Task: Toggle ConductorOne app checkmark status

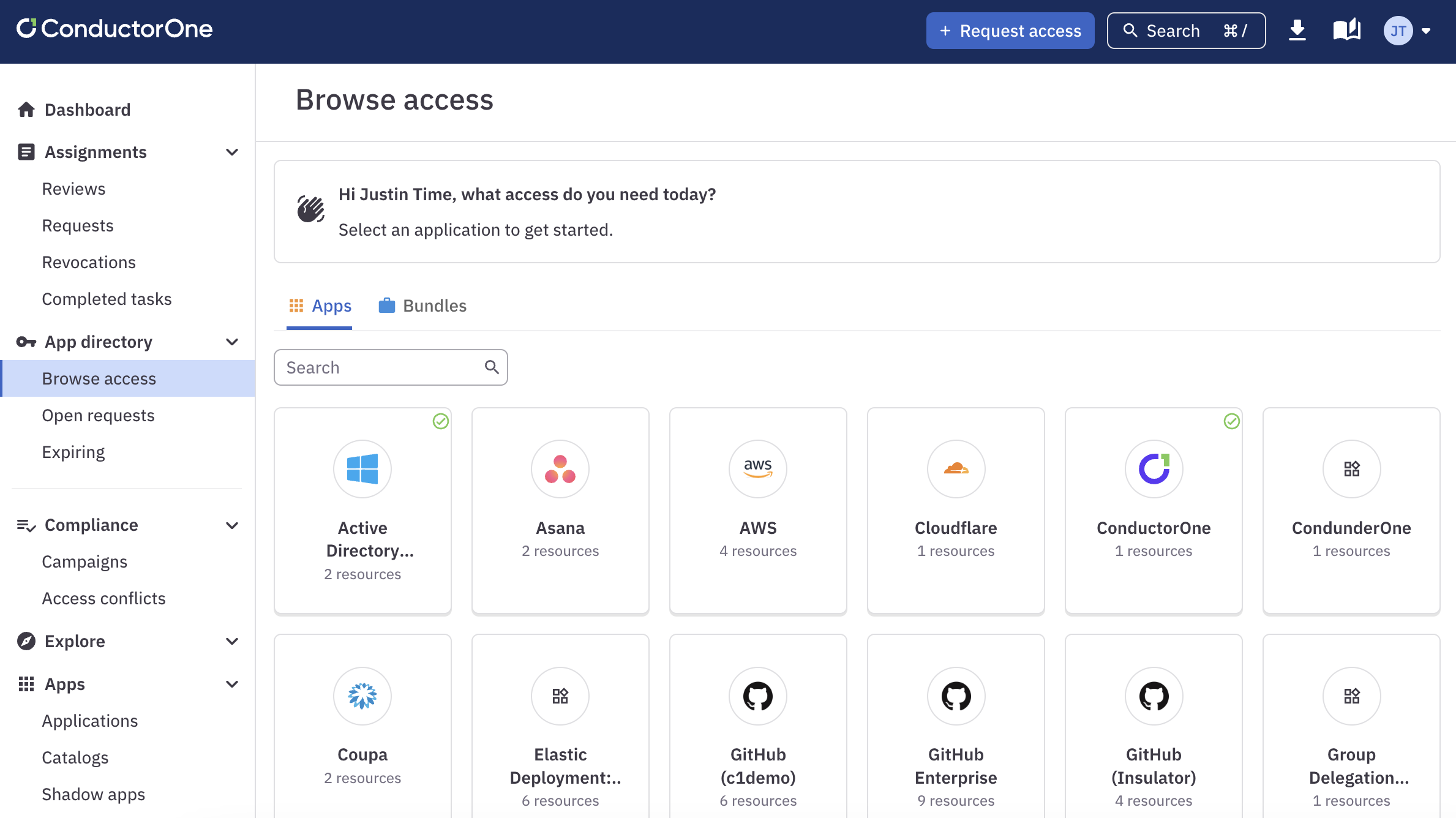Action: [x=1231, y=421]
